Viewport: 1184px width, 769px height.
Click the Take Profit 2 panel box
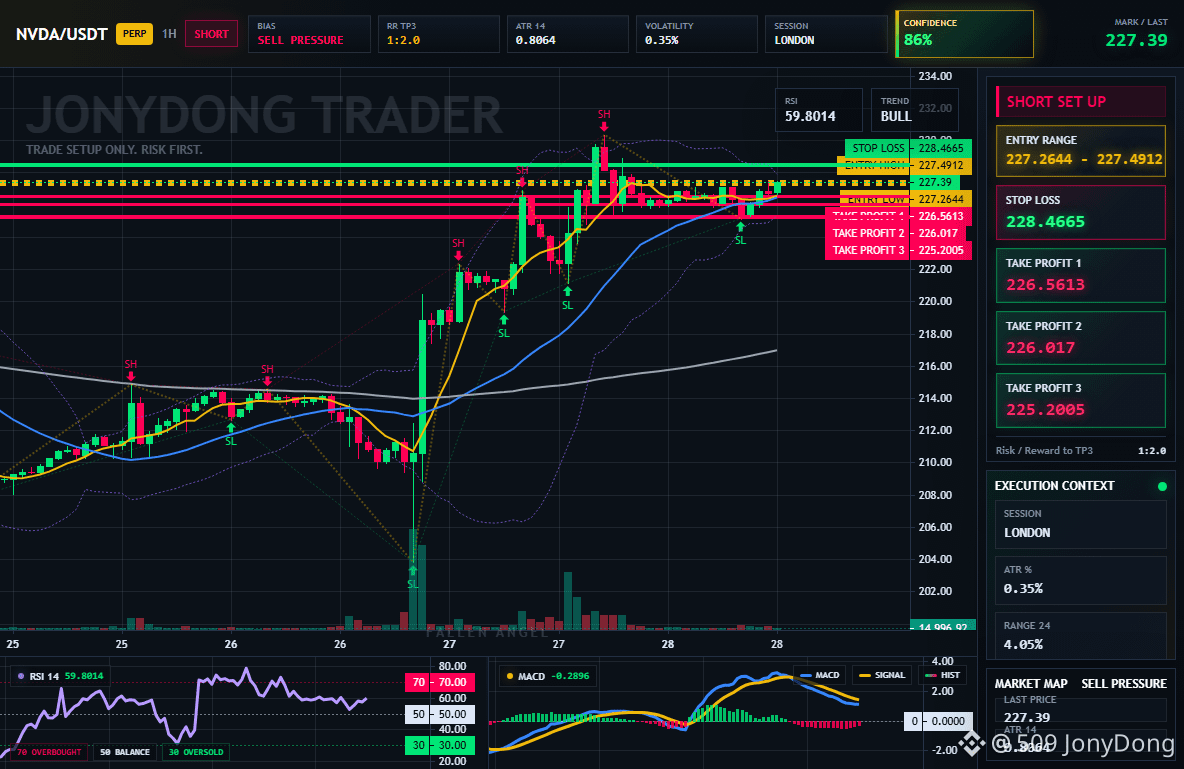coord(1081,338)
